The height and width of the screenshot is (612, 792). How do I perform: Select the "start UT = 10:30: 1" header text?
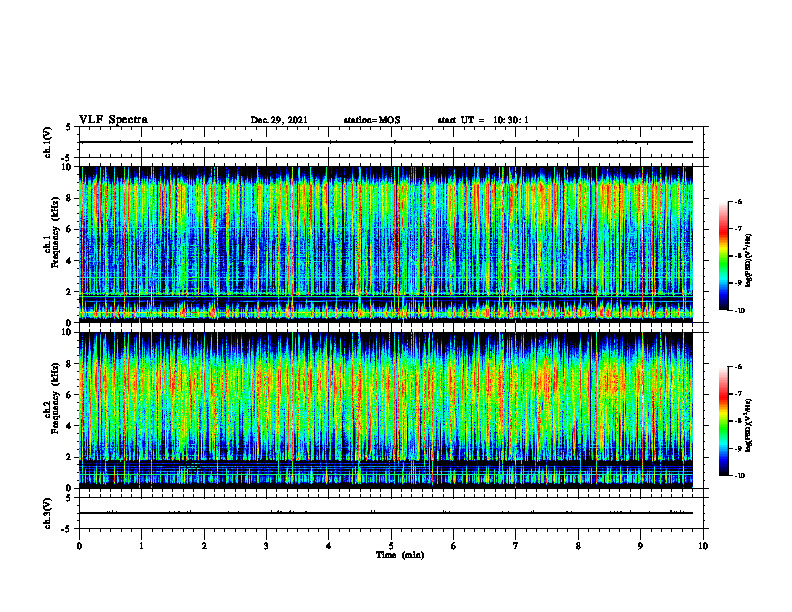click(483, 120)
